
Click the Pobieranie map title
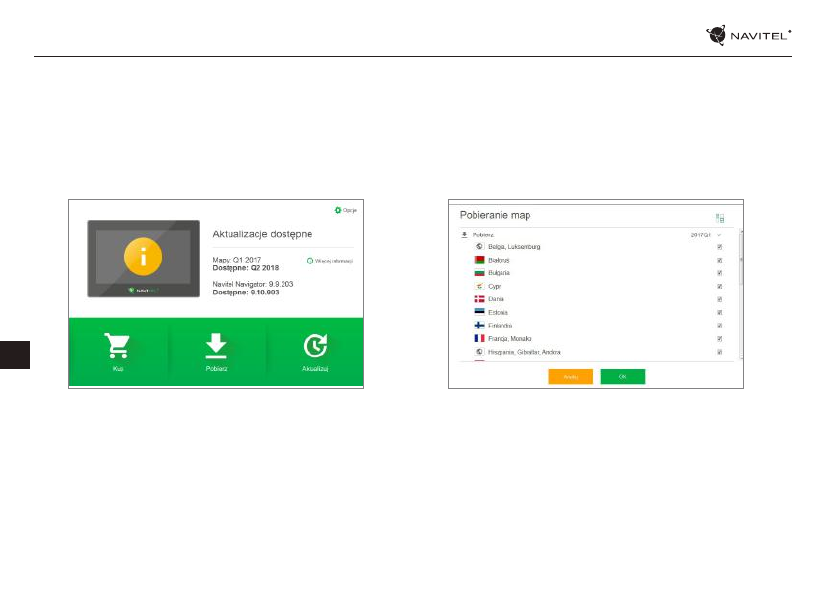coord(495,215)
